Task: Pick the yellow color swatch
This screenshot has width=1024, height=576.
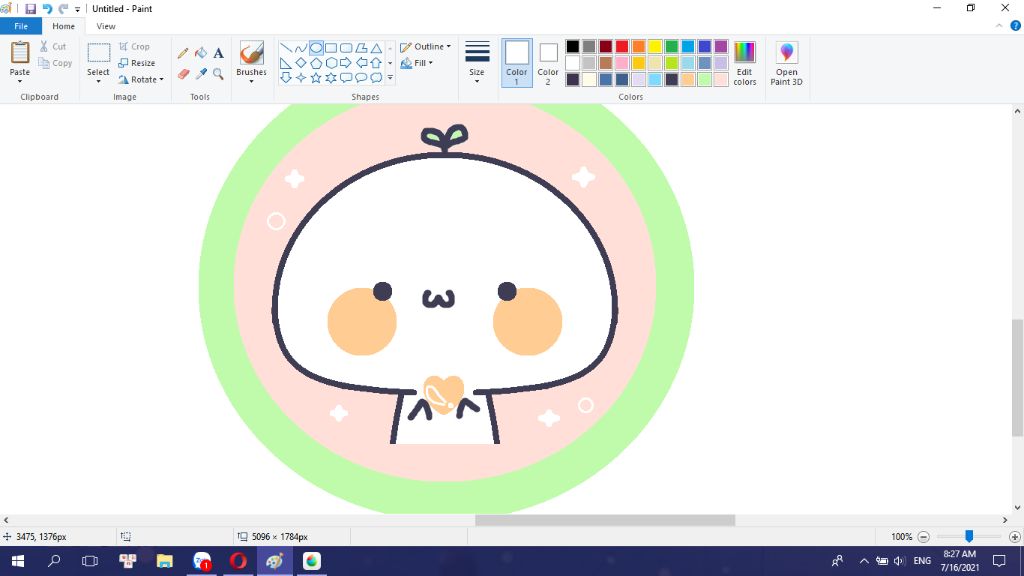Action: click(x=655, y=46)
